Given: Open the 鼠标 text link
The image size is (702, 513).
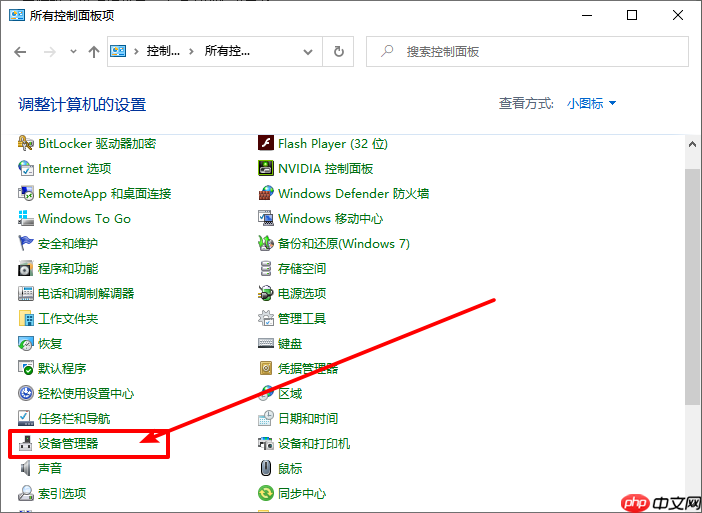Looking at the screenshot, I should pyautogui.click(x=290, y=469).
